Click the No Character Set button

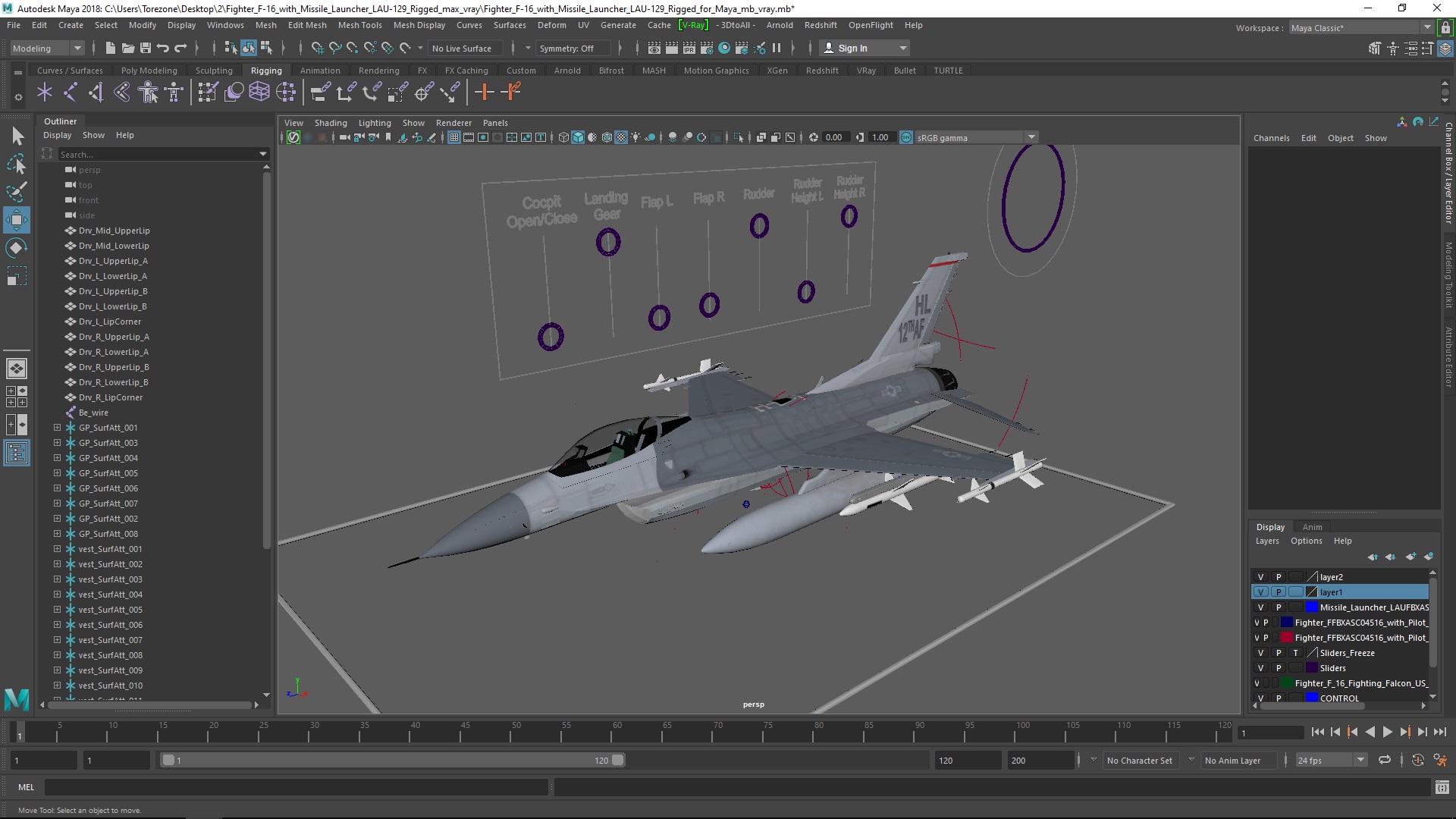pos(1139,761)
